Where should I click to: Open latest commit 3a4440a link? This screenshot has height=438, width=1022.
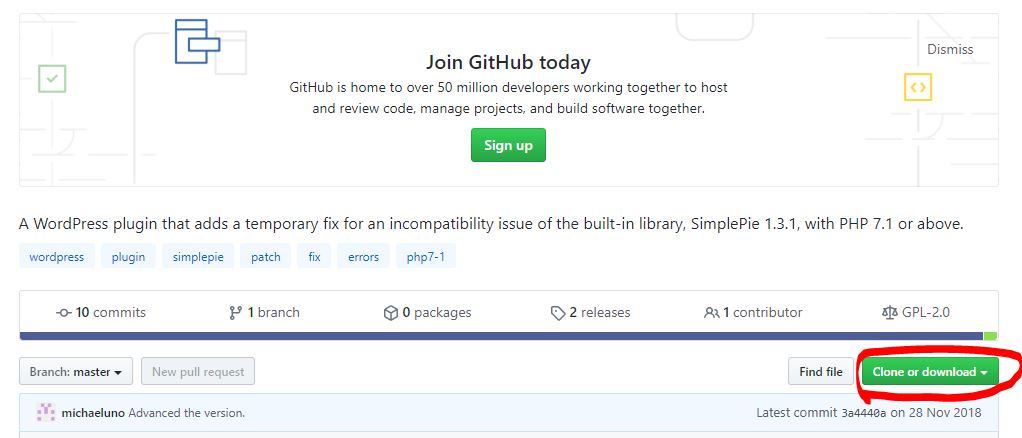coord(864,413)
